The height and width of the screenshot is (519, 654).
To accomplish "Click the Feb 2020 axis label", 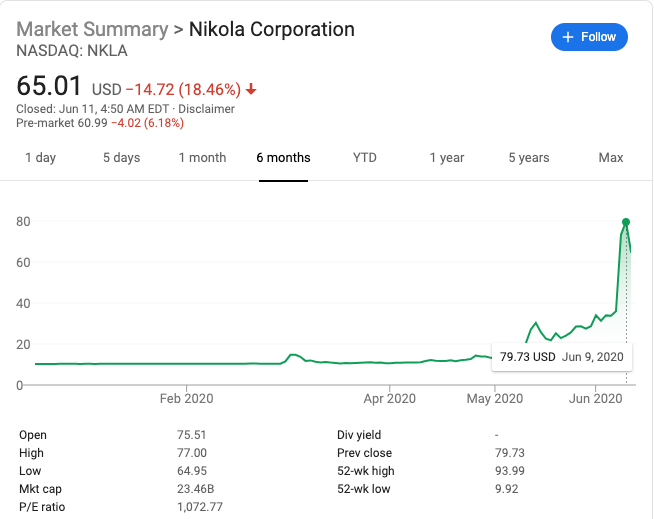I will [x=186, y=398].
